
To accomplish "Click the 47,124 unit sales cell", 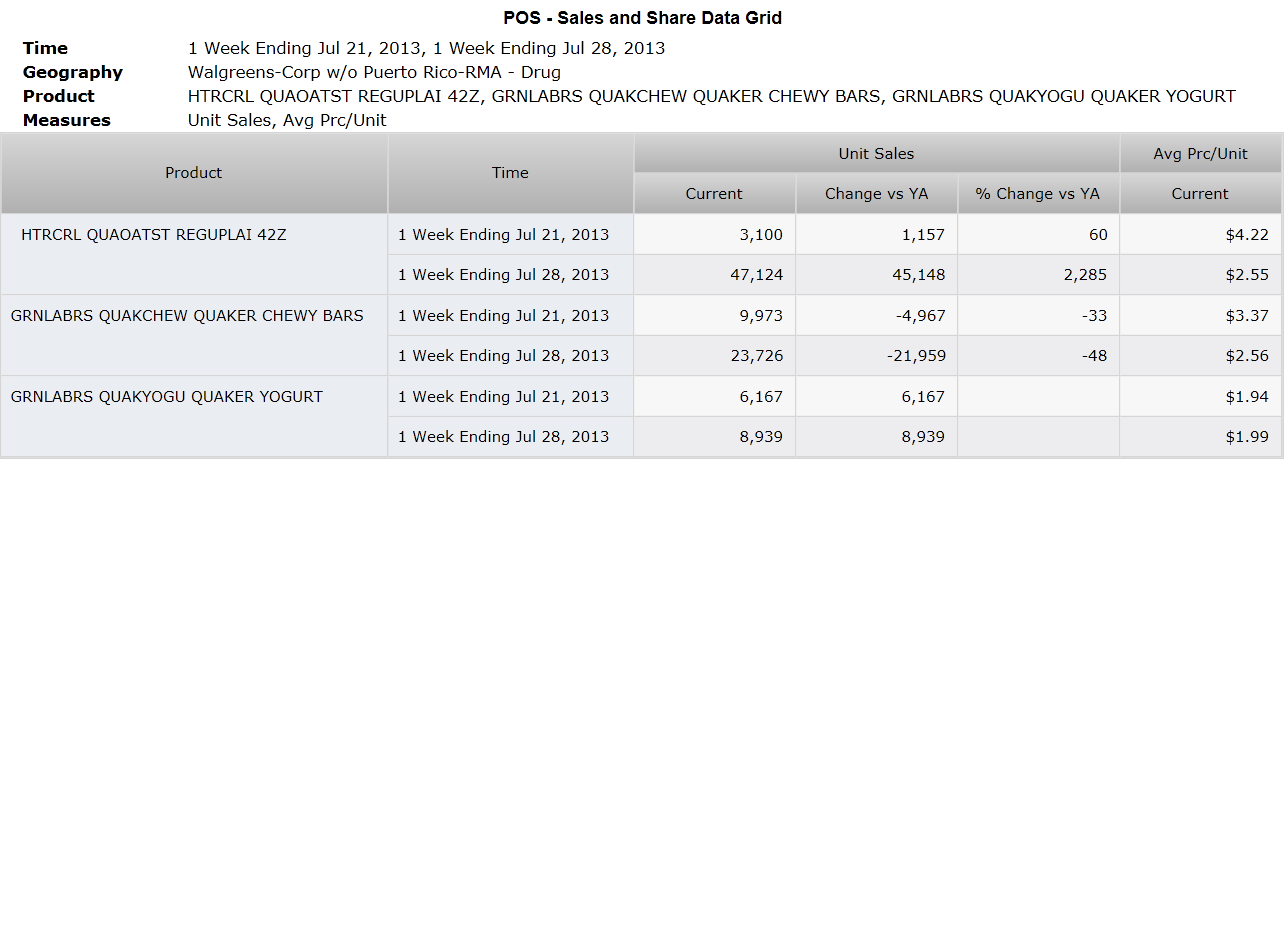I will pyautogui.click(x=714, y=274).
